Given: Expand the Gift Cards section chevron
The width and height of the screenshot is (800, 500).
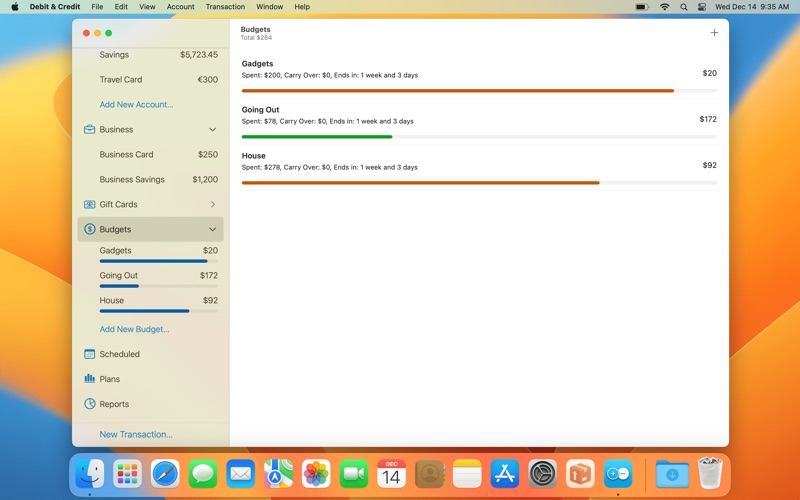Looking at the screenshot, I should pyautogui.click(x=212, y=204).
